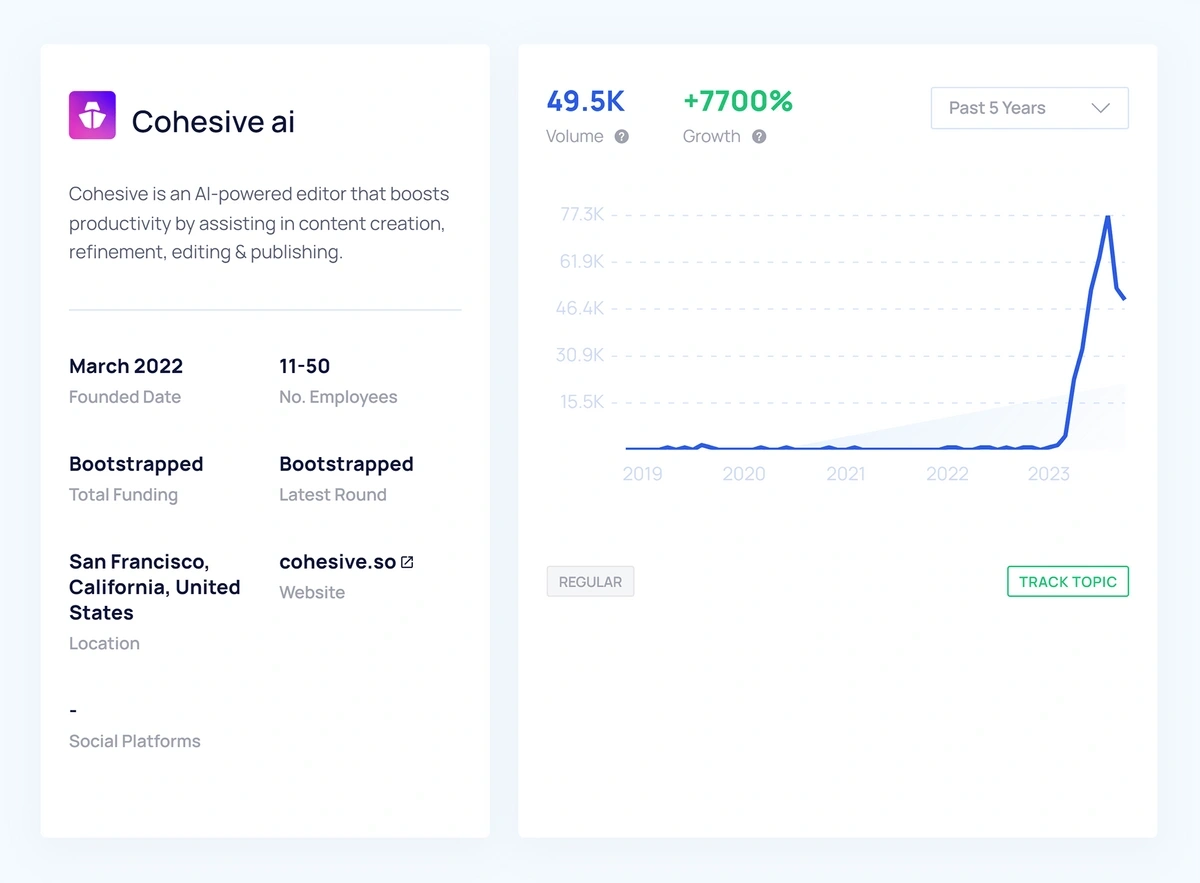Click the Cohesive description paragraph

coord(259,223)
